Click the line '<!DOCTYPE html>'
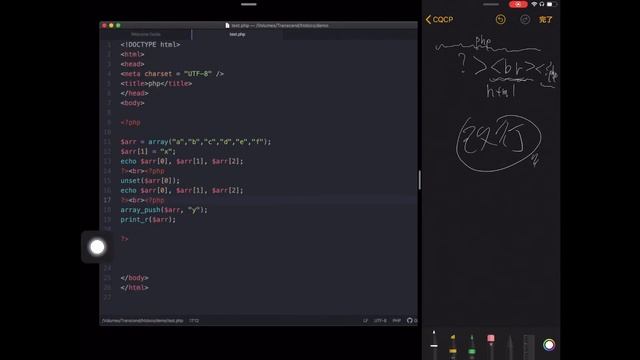Viewport: 640px width, 360px height. point(150,44)
